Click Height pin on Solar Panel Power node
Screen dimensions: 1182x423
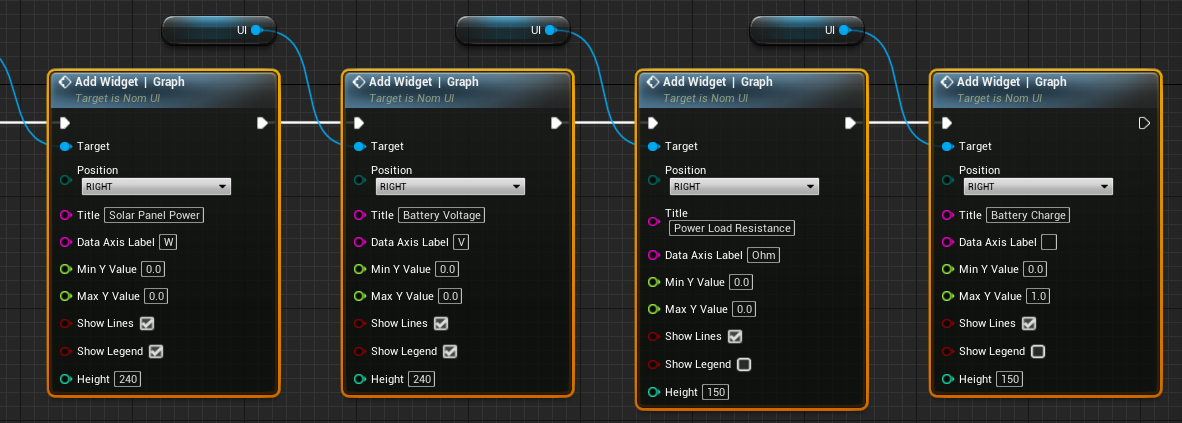click(x=66, y=379)
